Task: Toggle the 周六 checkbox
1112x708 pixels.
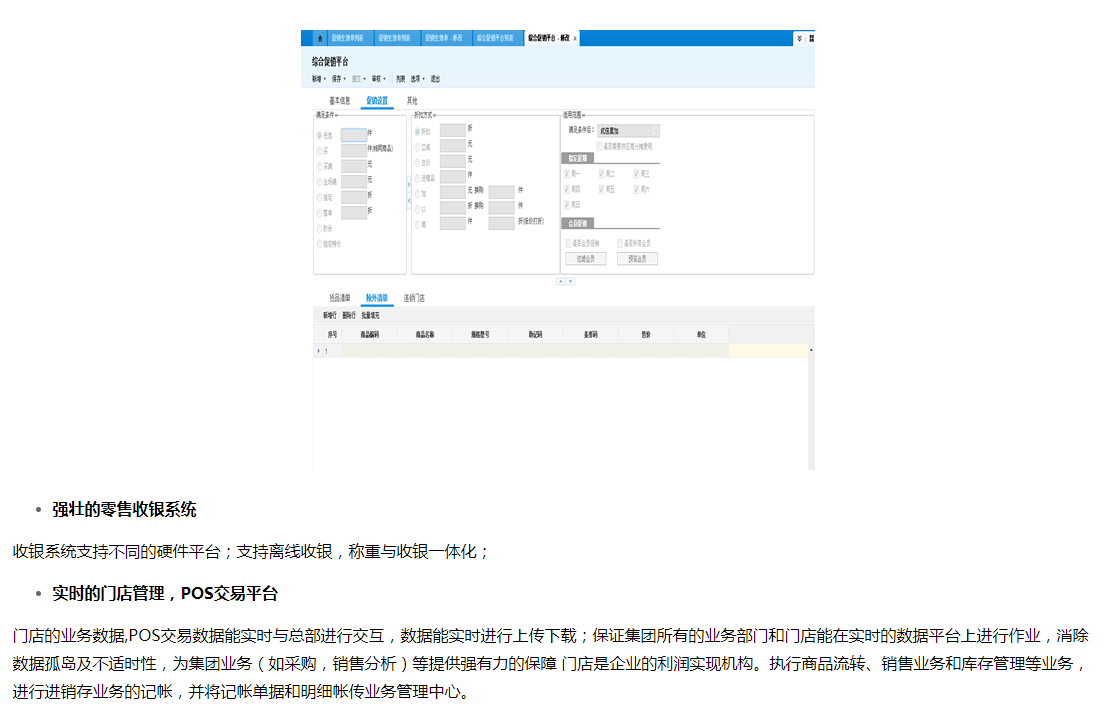Action: click(636, 188)
